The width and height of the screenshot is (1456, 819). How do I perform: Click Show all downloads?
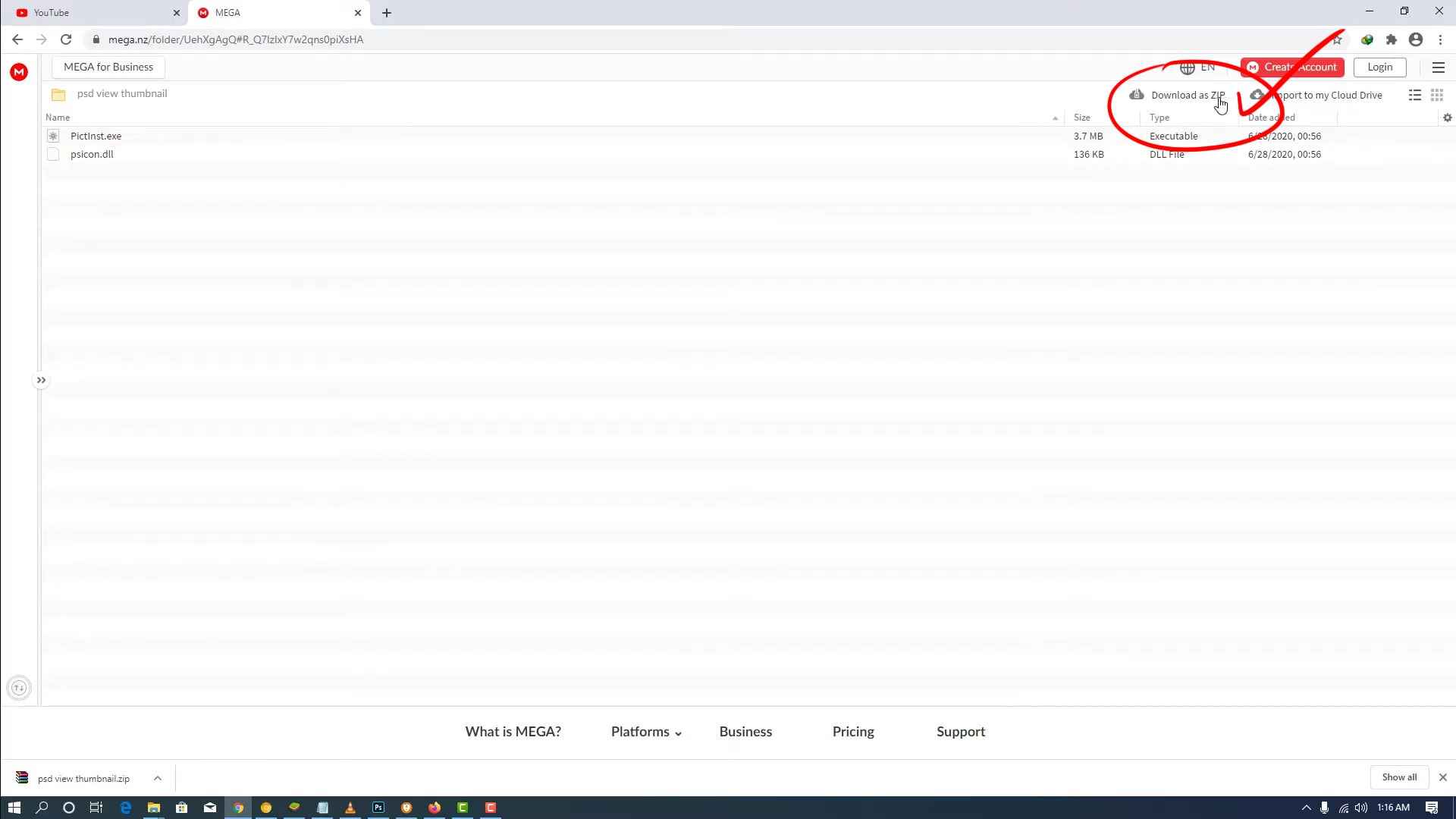pyautogui.click(x=1399, y=777)
